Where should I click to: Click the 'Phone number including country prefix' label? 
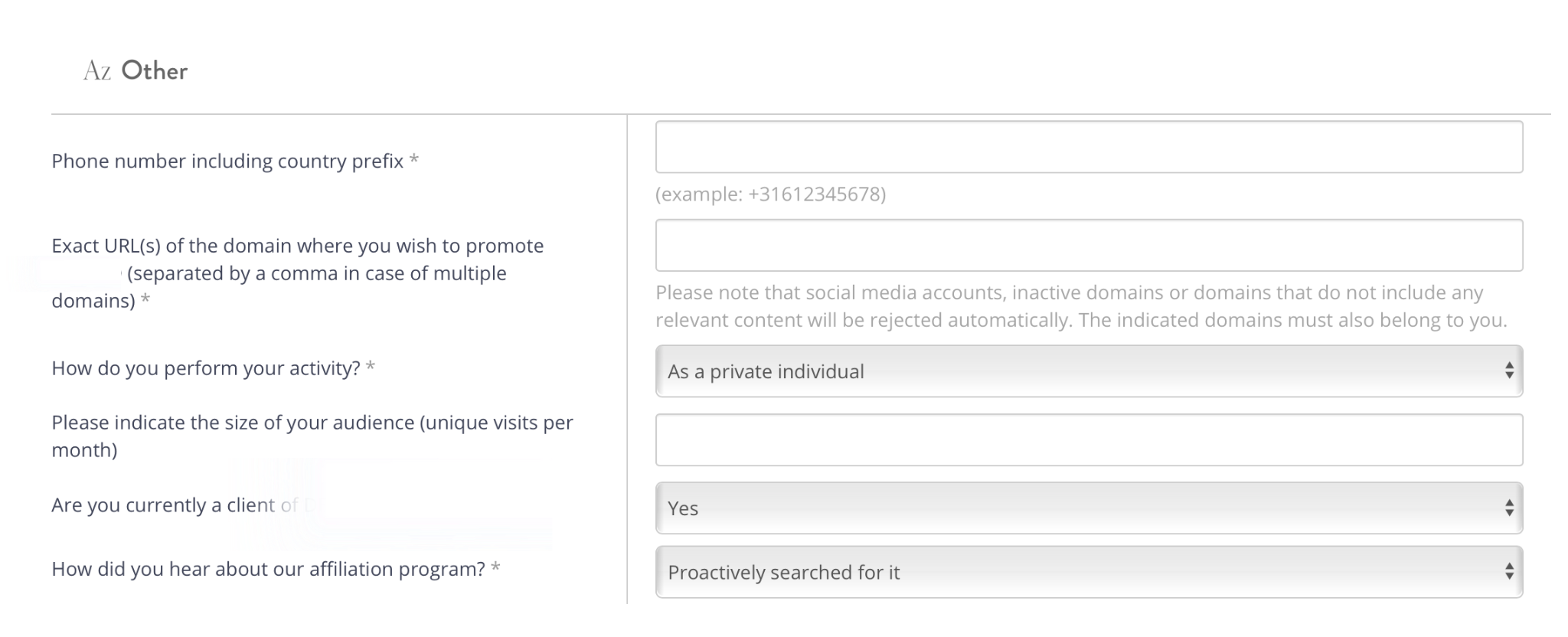227,162
